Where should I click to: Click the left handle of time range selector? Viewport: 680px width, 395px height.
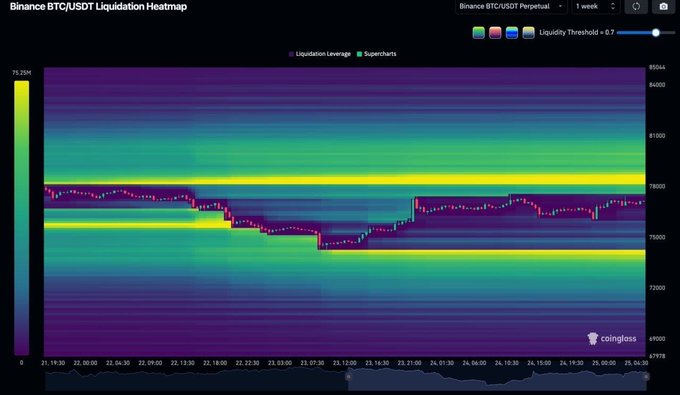click(x=348, y=377)
